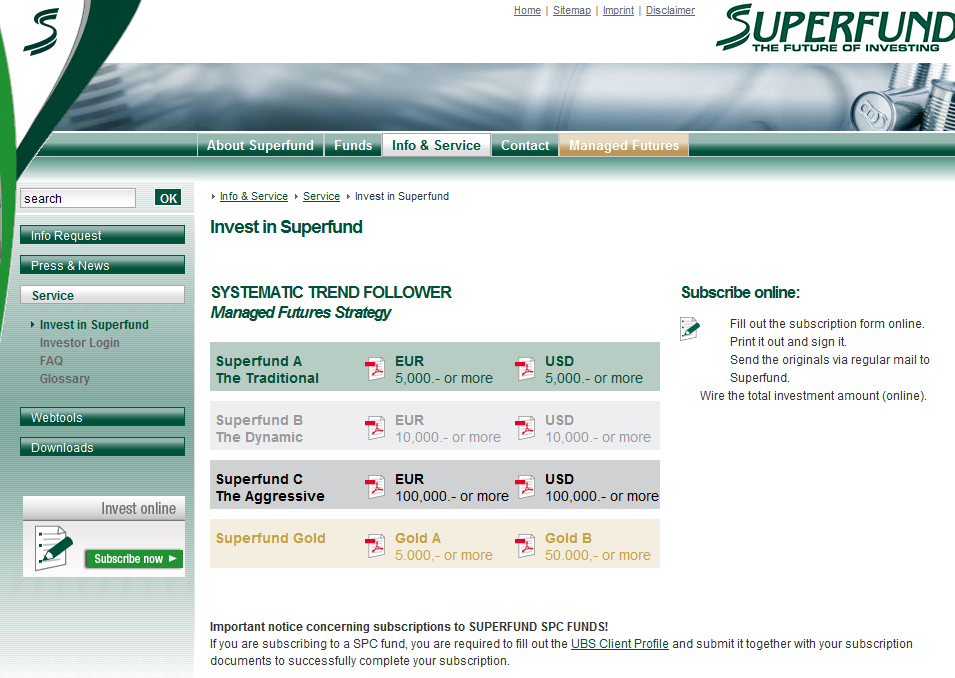Open the Gold B PDF icon
The width and height of the screenshot is (955, 678).
(525, 546)
